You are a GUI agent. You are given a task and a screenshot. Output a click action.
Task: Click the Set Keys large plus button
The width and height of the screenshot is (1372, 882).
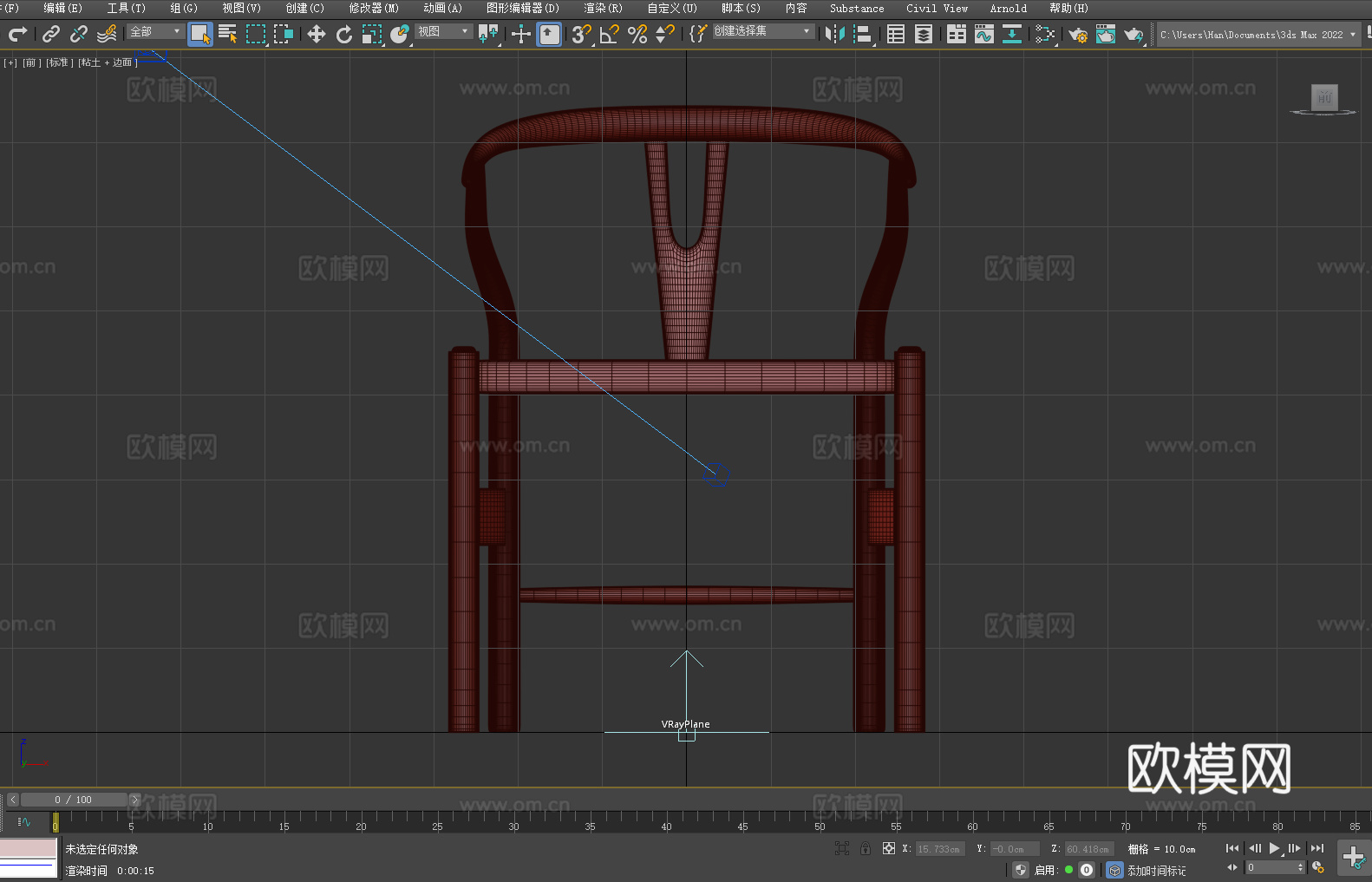pyautogui.click(x=1354, y=858)
